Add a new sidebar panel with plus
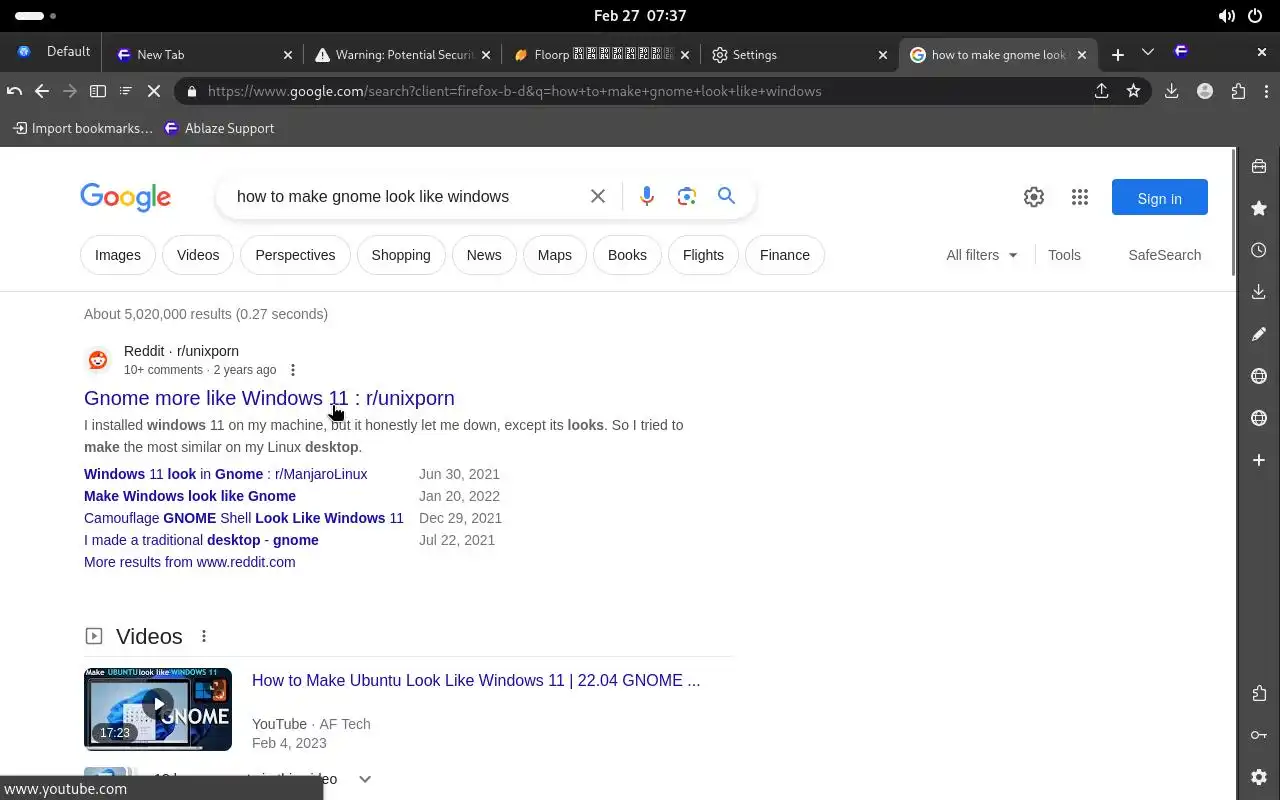The height and width of the screenshot is (800, 1280). [1259, 460]
